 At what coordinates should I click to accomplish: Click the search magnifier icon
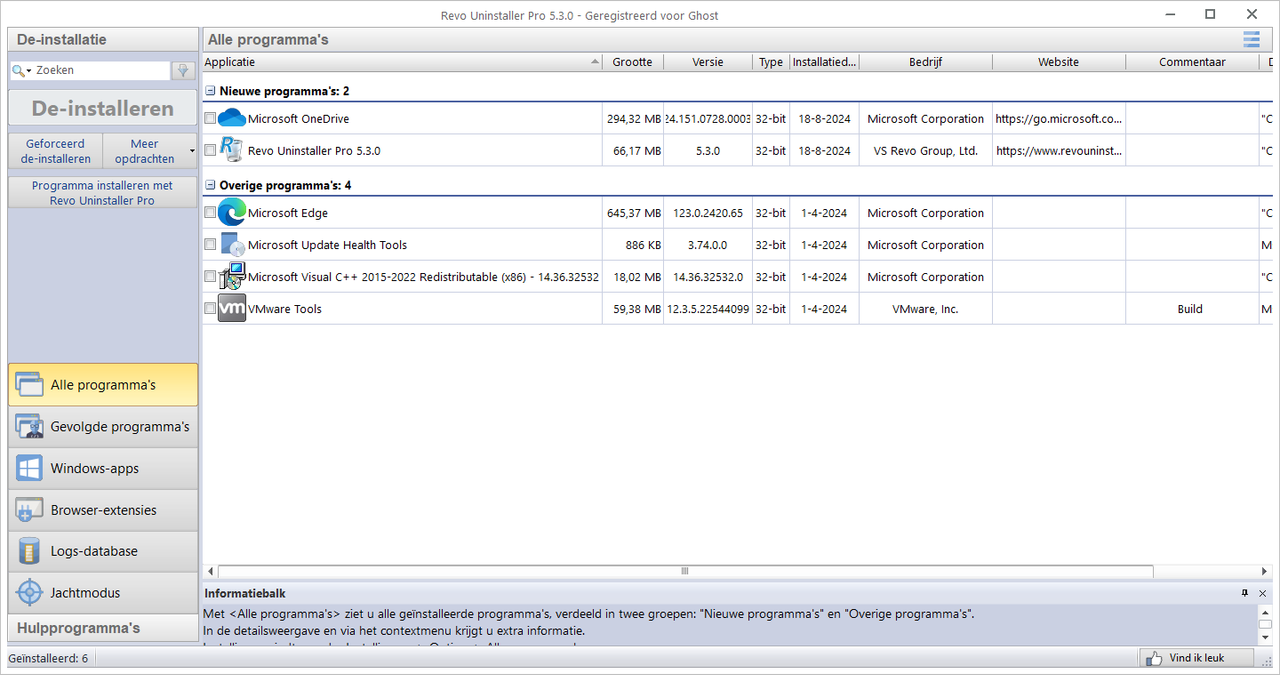point(18,71)
